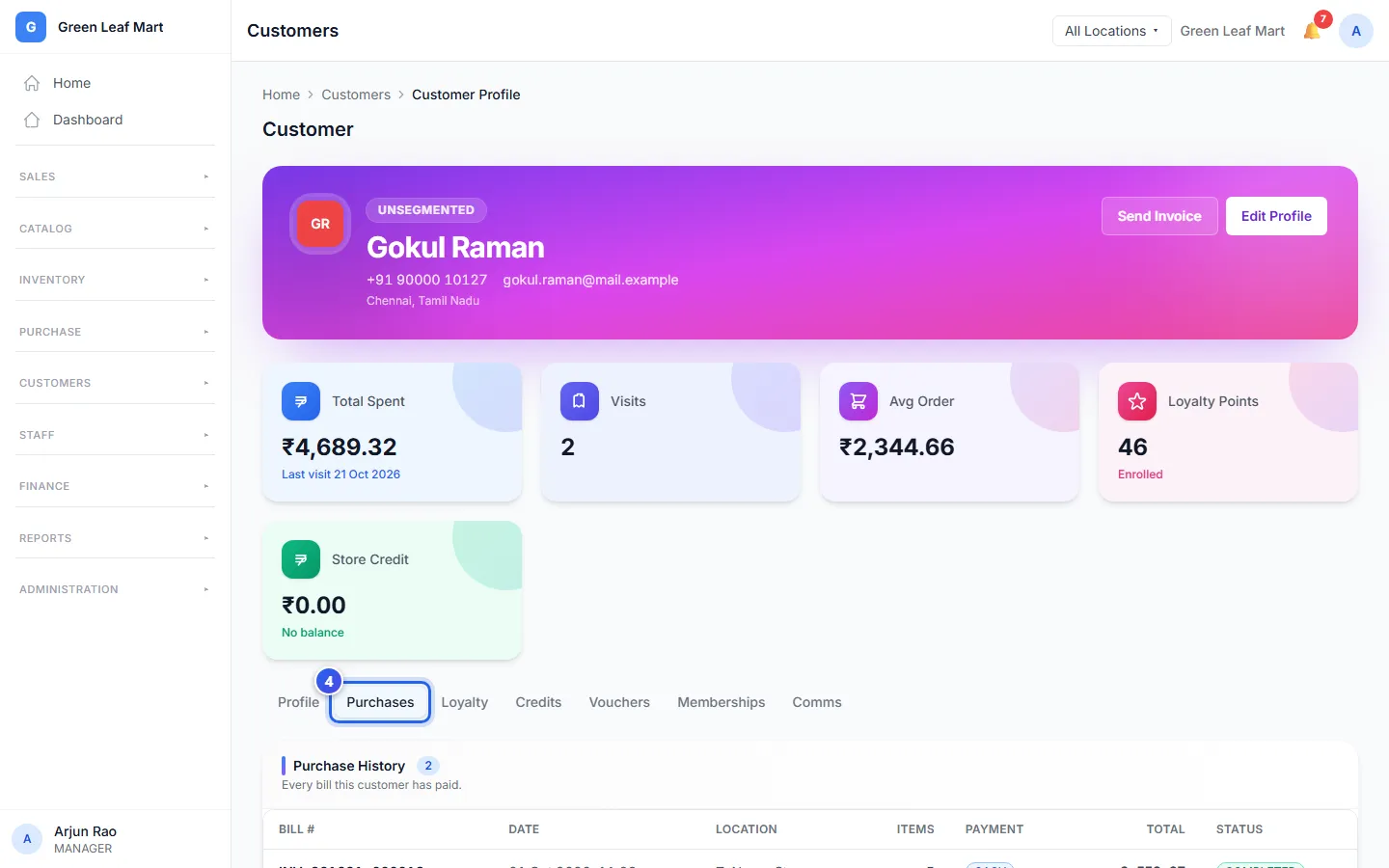Image resolution: width=1389 pixels, height=868 pixels.
Task: Open the notifications bell
Action: 1312,31
